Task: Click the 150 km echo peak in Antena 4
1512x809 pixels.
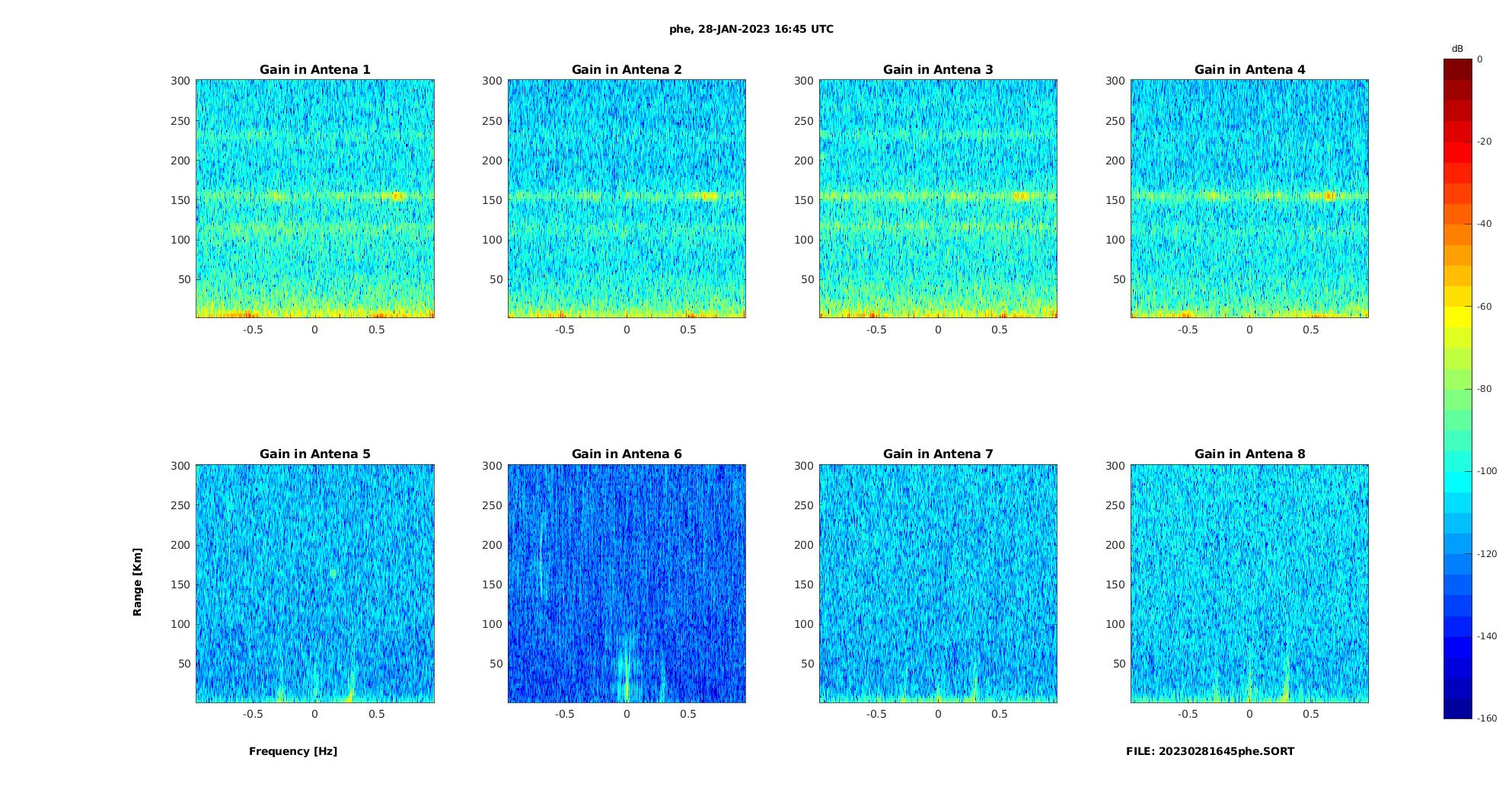Action: (1329, 196)
